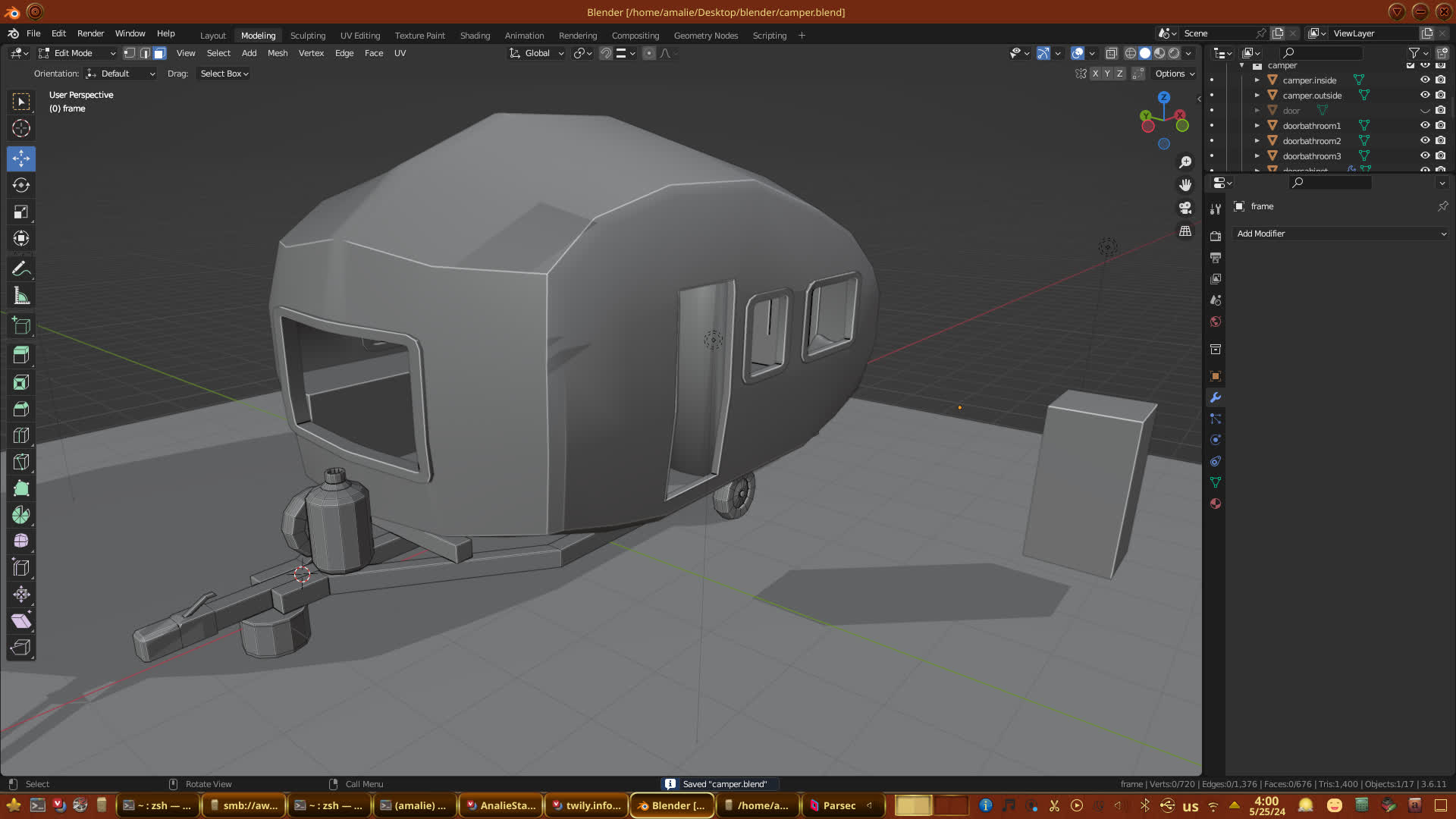The width and height of the screenshot is (1456, 819).
Task: Select the Rotate tool in toolbar
Action: tap(21, 185)
